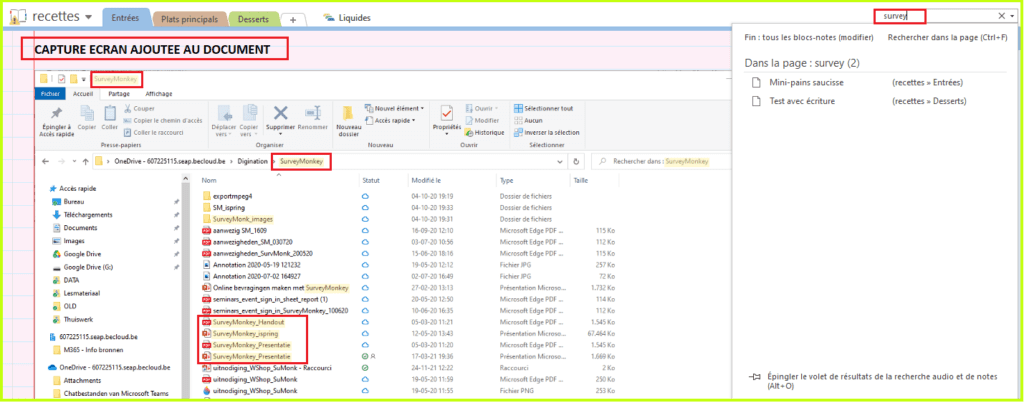This screenshot has height=403, width=1024.
Task: Open the recent locations dropdown arrow
Action: click(x=72, y=161)
